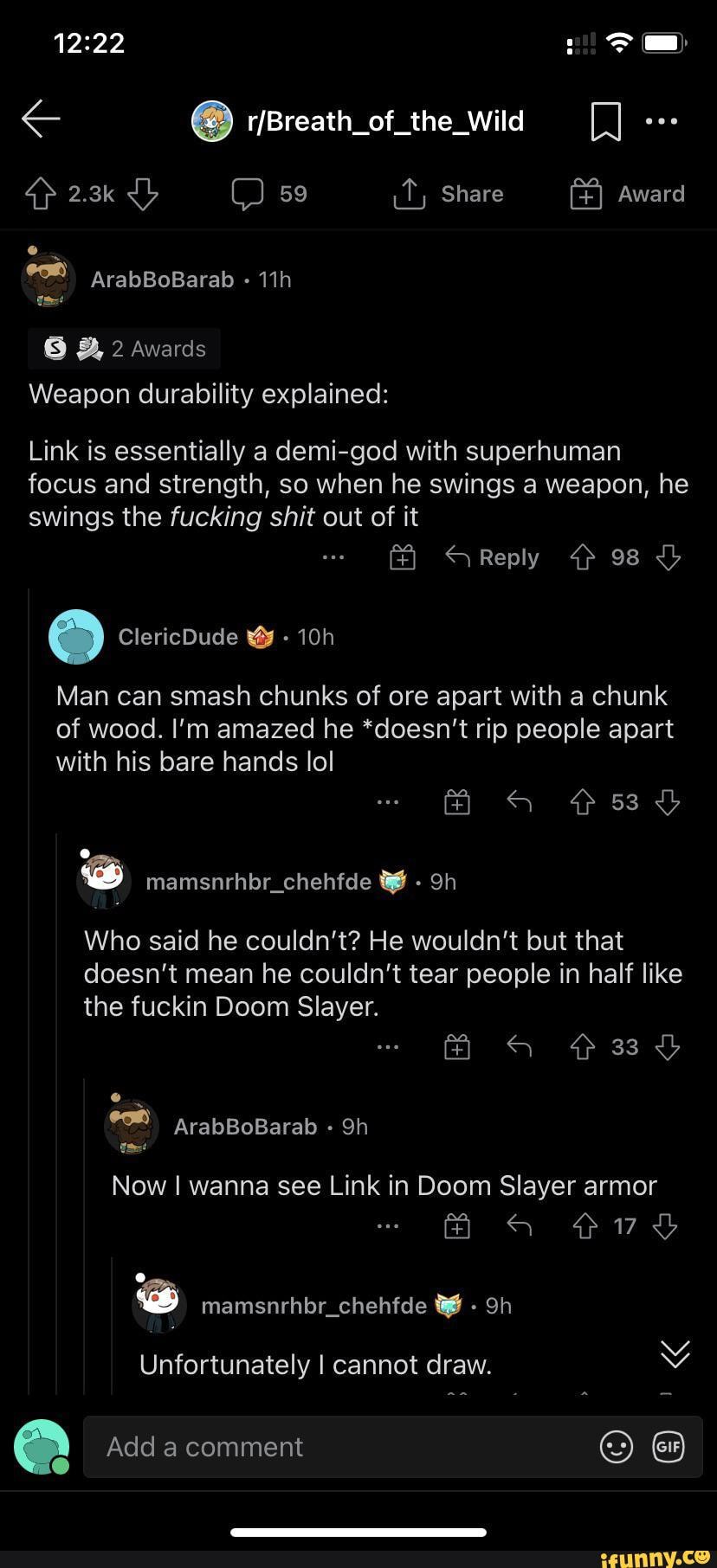Upvote the post with 2.3k votes
The height and width of the screenshot is (1568, 717).
point(40,194)
